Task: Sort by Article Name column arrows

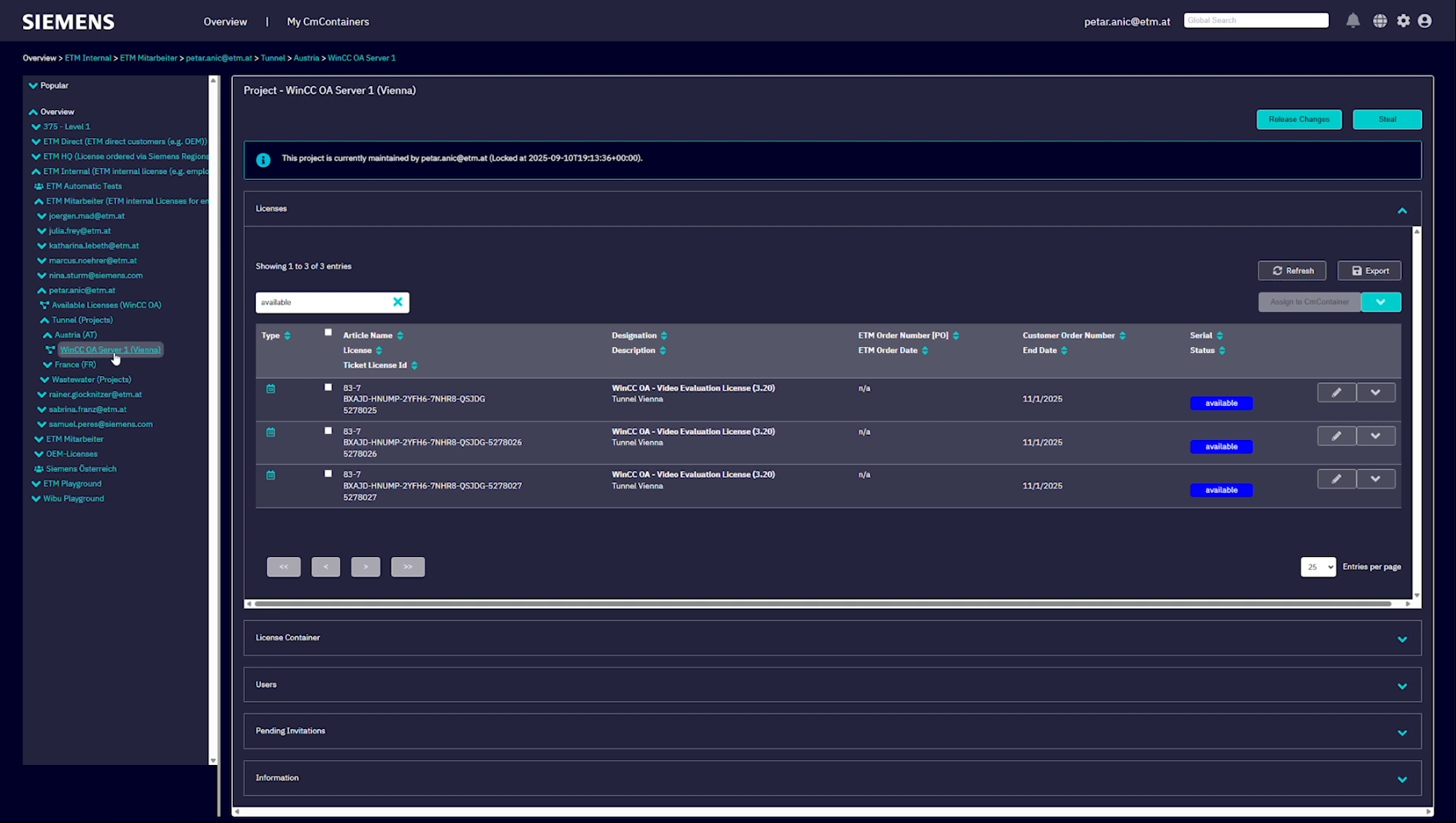Action: [x=400, y=336]
